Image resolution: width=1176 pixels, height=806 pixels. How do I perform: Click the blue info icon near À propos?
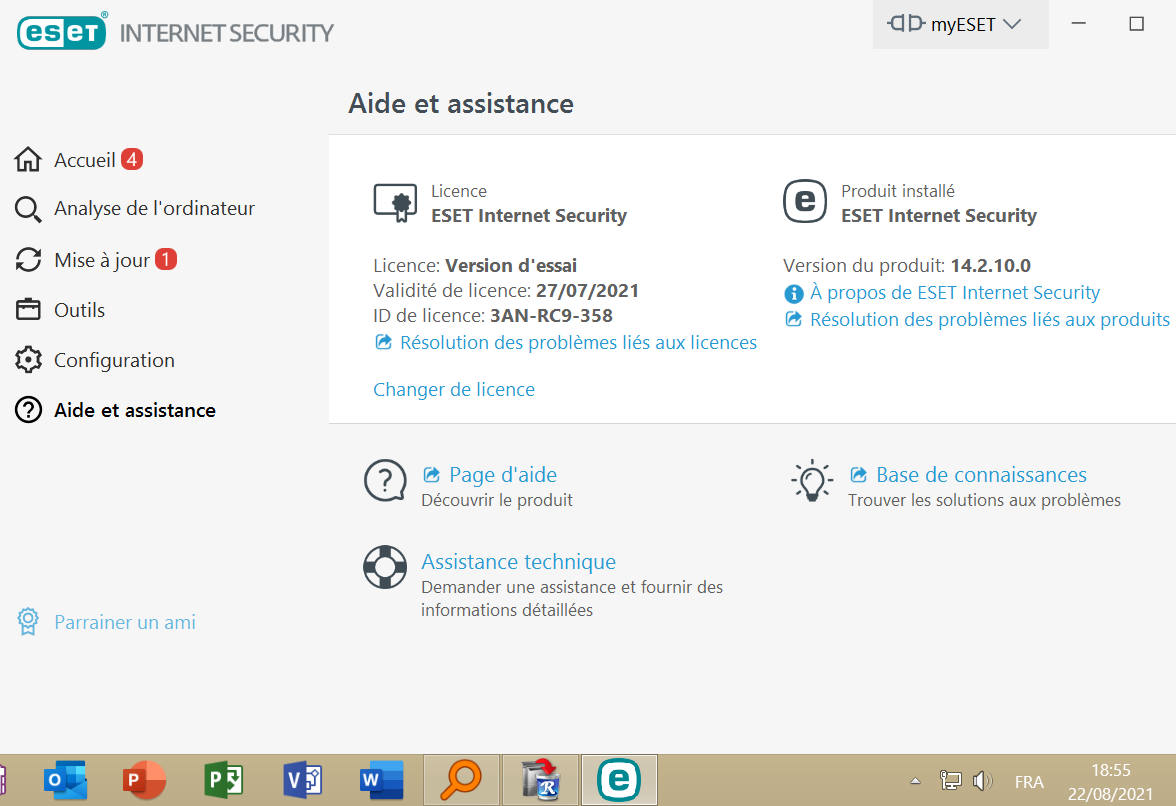pyautogui.click(x=794, y=293)
